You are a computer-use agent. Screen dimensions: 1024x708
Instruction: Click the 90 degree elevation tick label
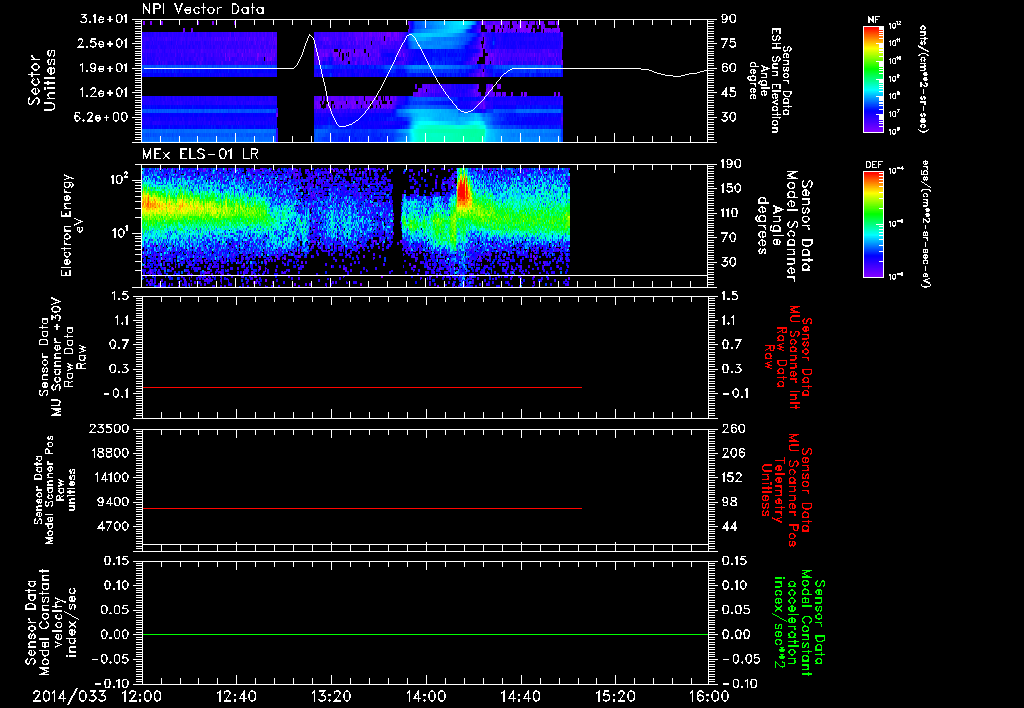click(x=729, y=19)
